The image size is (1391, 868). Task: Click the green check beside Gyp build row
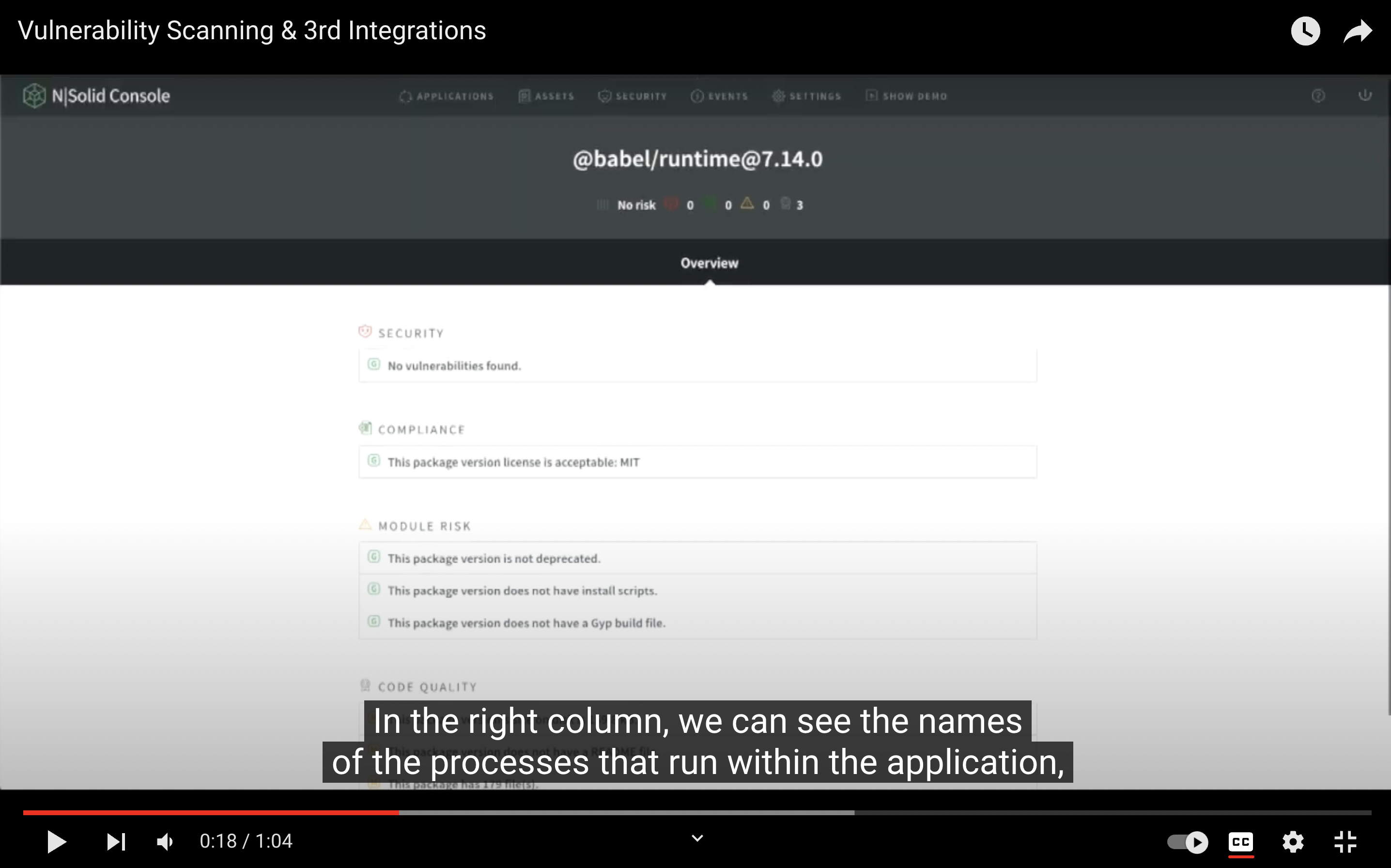[374, 621]
